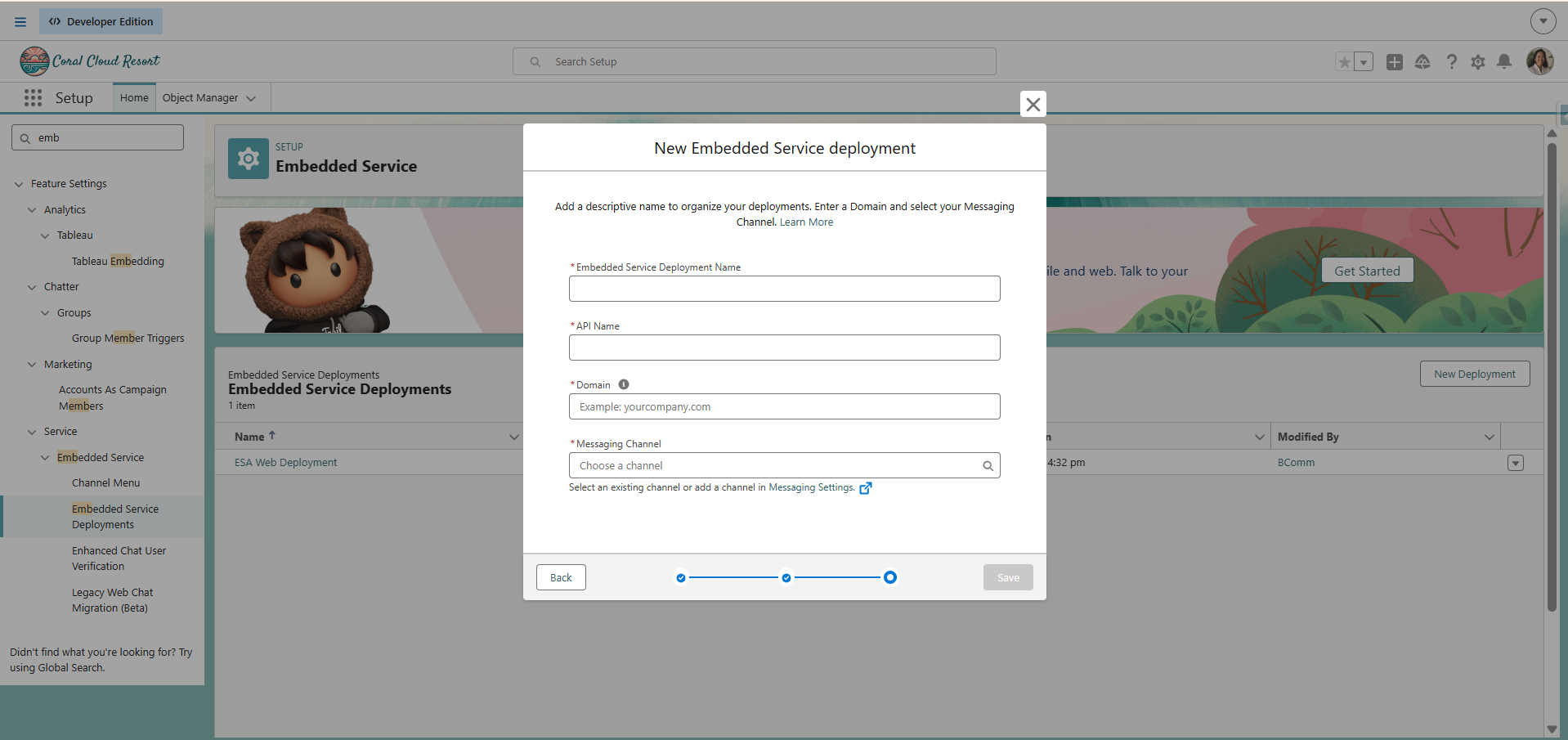Focus the Search Setup box

tap(755, 61)
